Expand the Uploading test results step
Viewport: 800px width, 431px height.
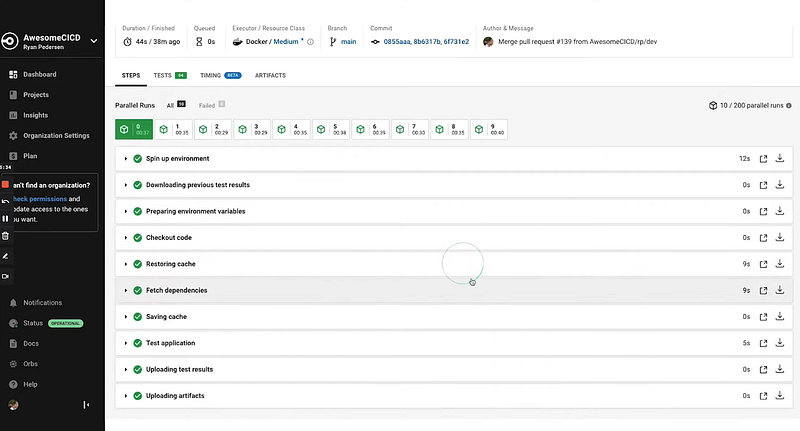click(126, 369)
